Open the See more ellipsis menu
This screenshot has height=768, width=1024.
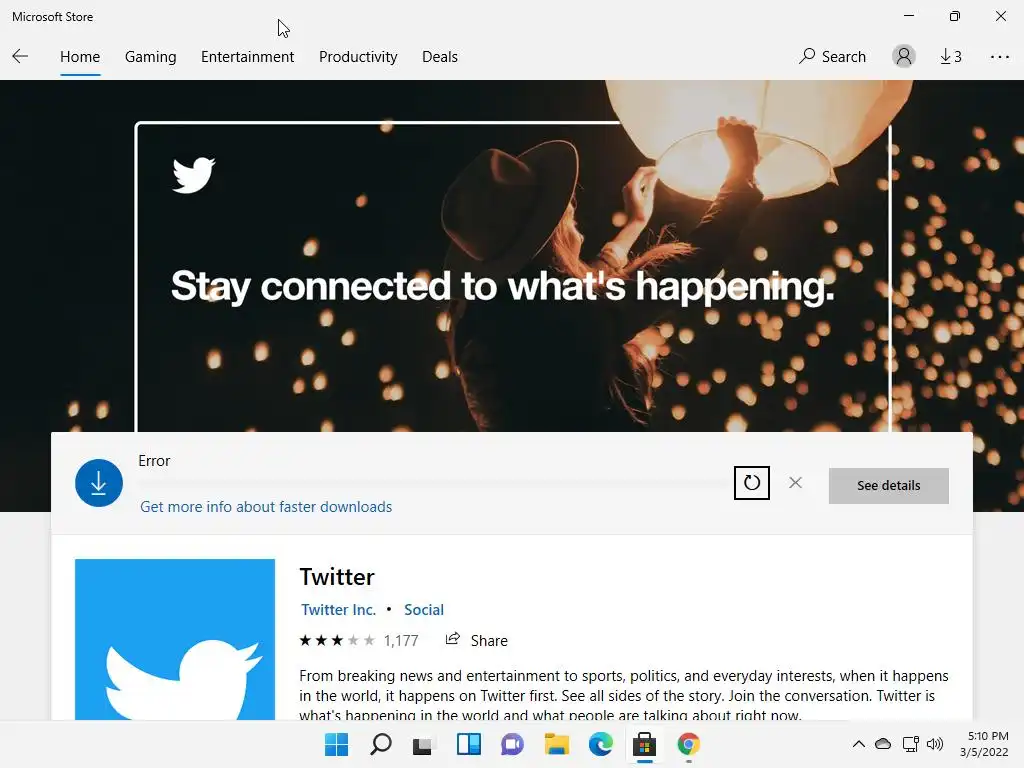999,57
